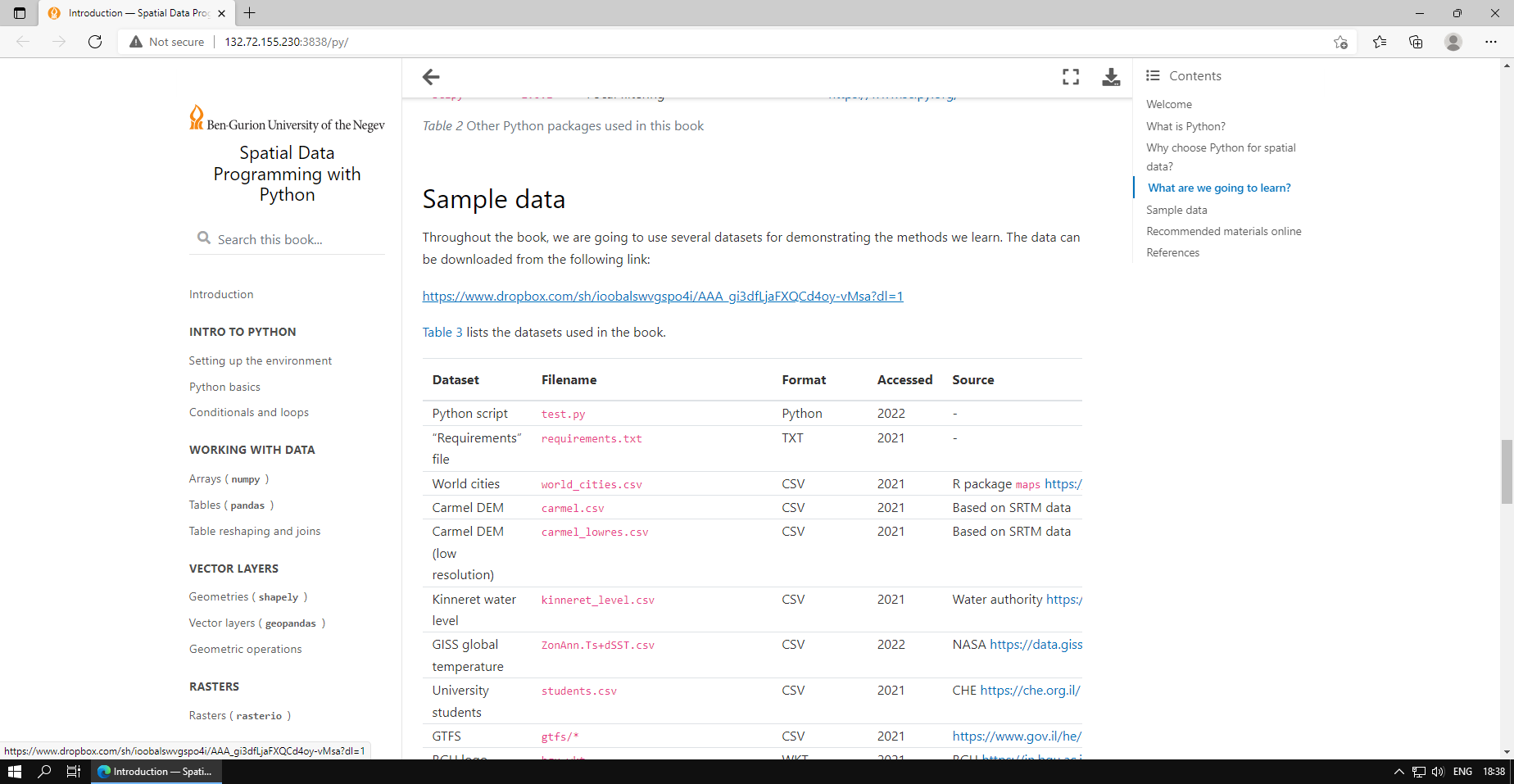
Task: Open the Arrays (numpy) chapter
Action: 229,478
